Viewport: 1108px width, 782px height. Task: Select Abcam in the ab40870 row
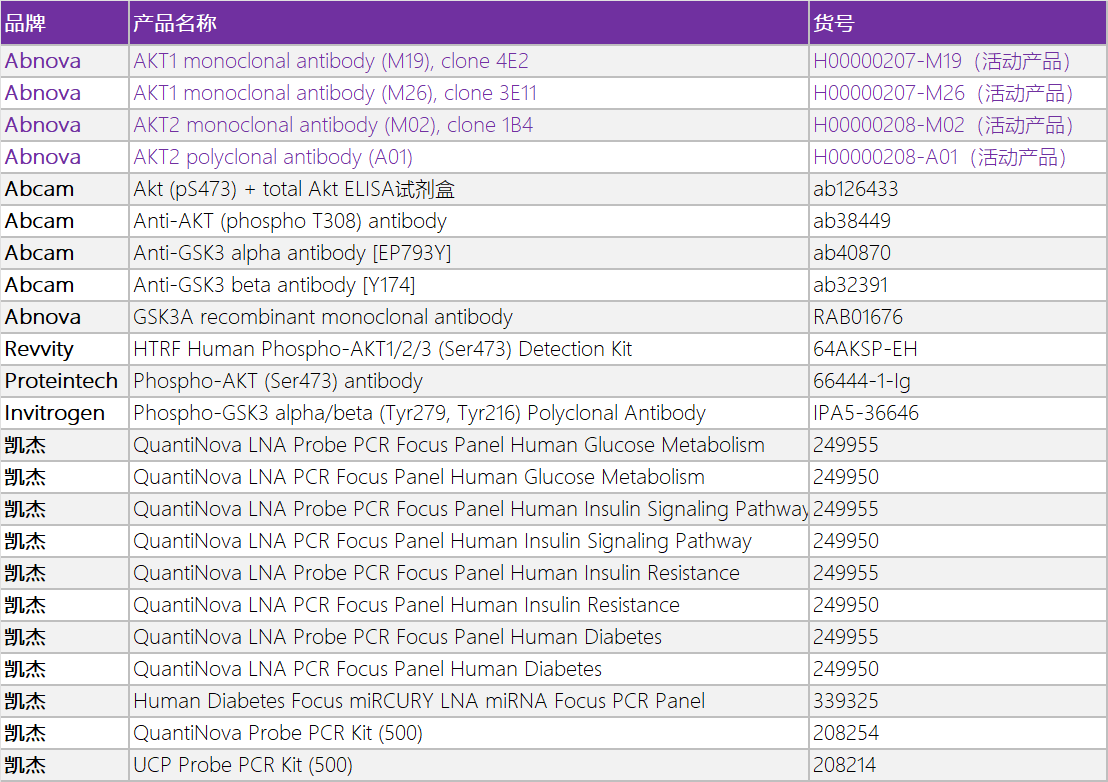64,253
